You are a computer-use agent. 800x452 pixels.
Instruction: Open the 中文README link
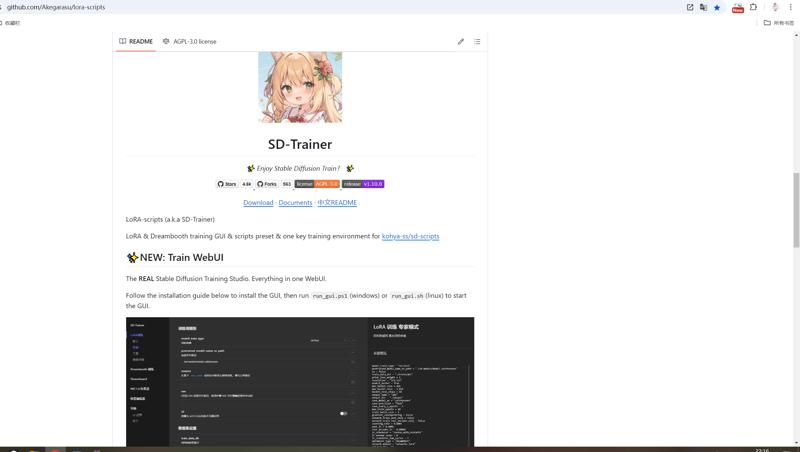point(337,203)
